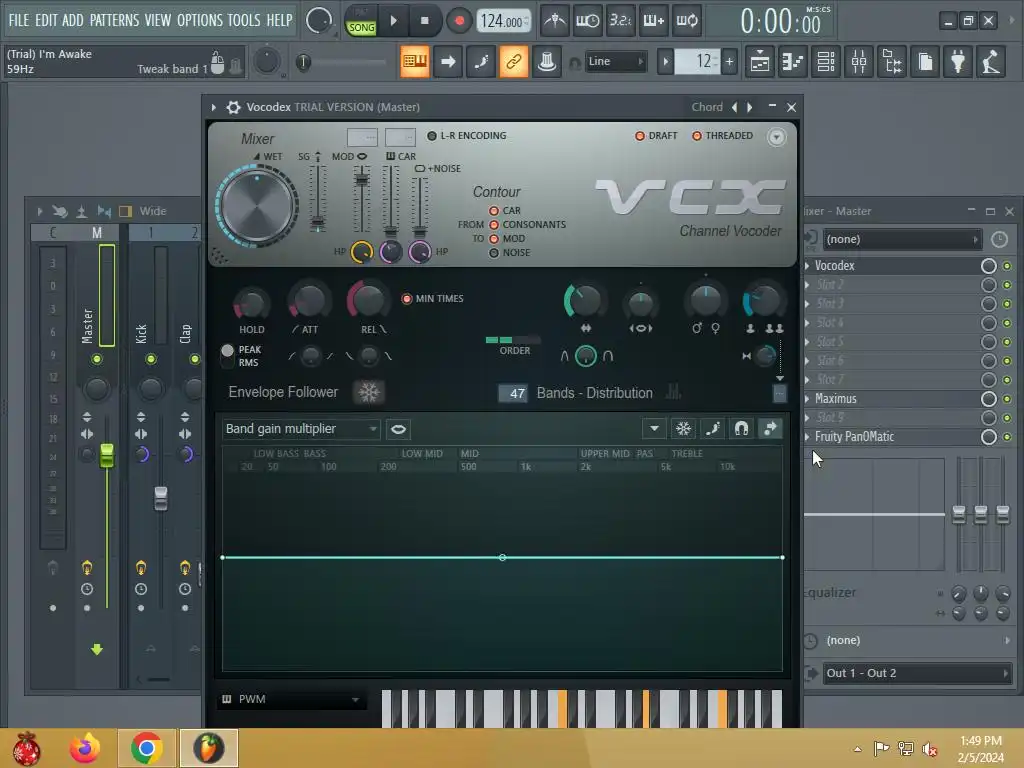
Task: Open the browser icon in toolbar
Action: (892, 62)
